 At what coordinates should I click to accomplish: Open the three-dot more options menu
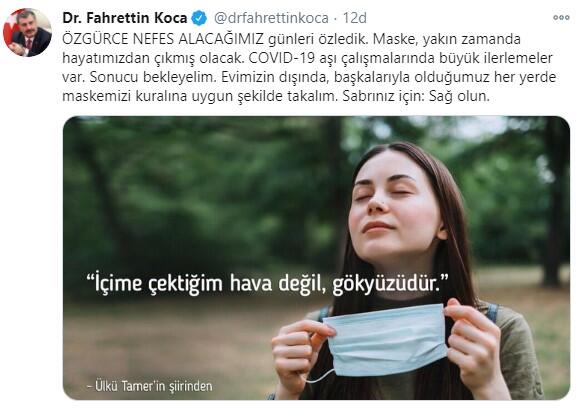point(561,18)
